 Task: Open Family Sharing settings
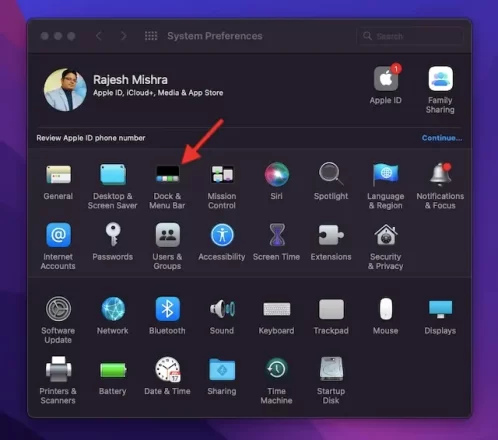point(440,79)
